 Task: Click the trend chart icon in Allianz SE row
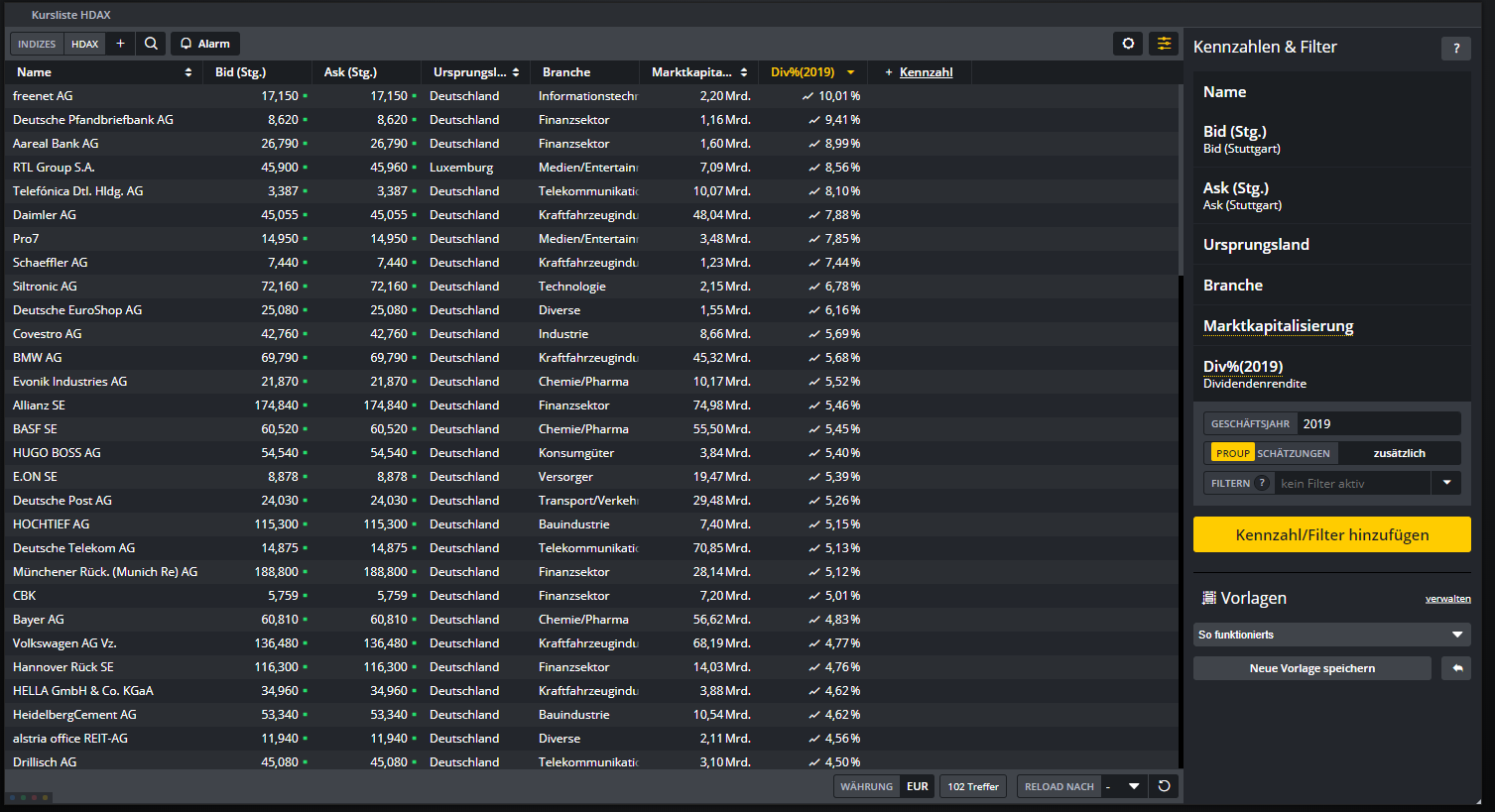tap(814, 406)
